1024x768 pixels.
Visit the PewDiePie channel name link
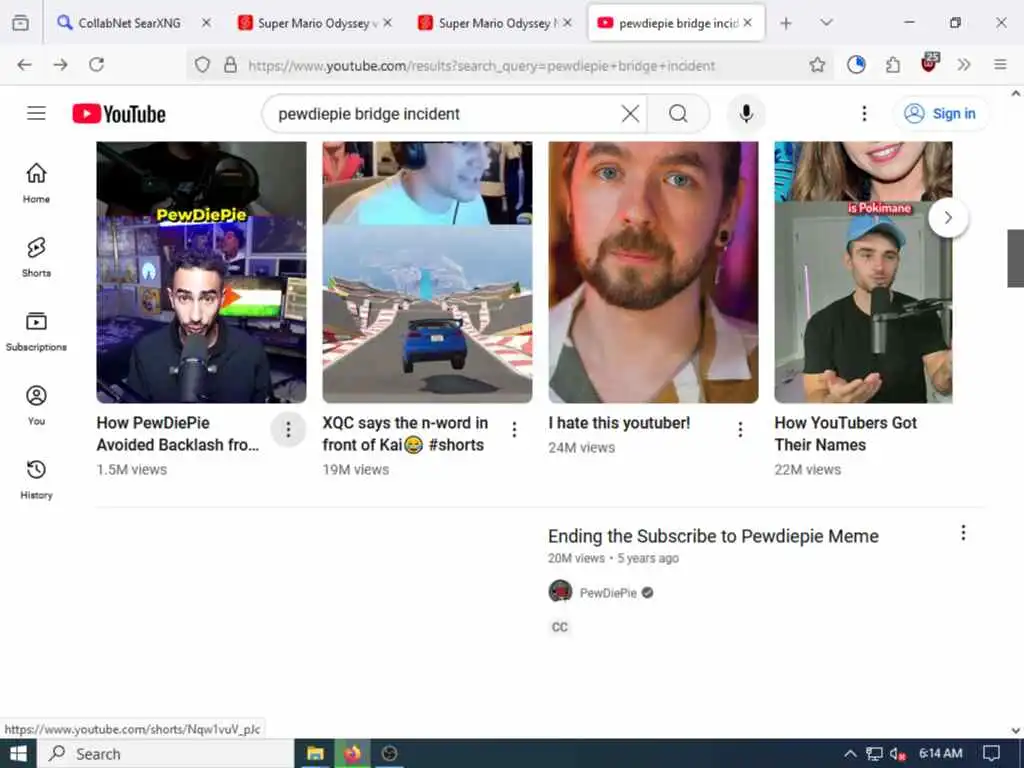click(608, 593)
